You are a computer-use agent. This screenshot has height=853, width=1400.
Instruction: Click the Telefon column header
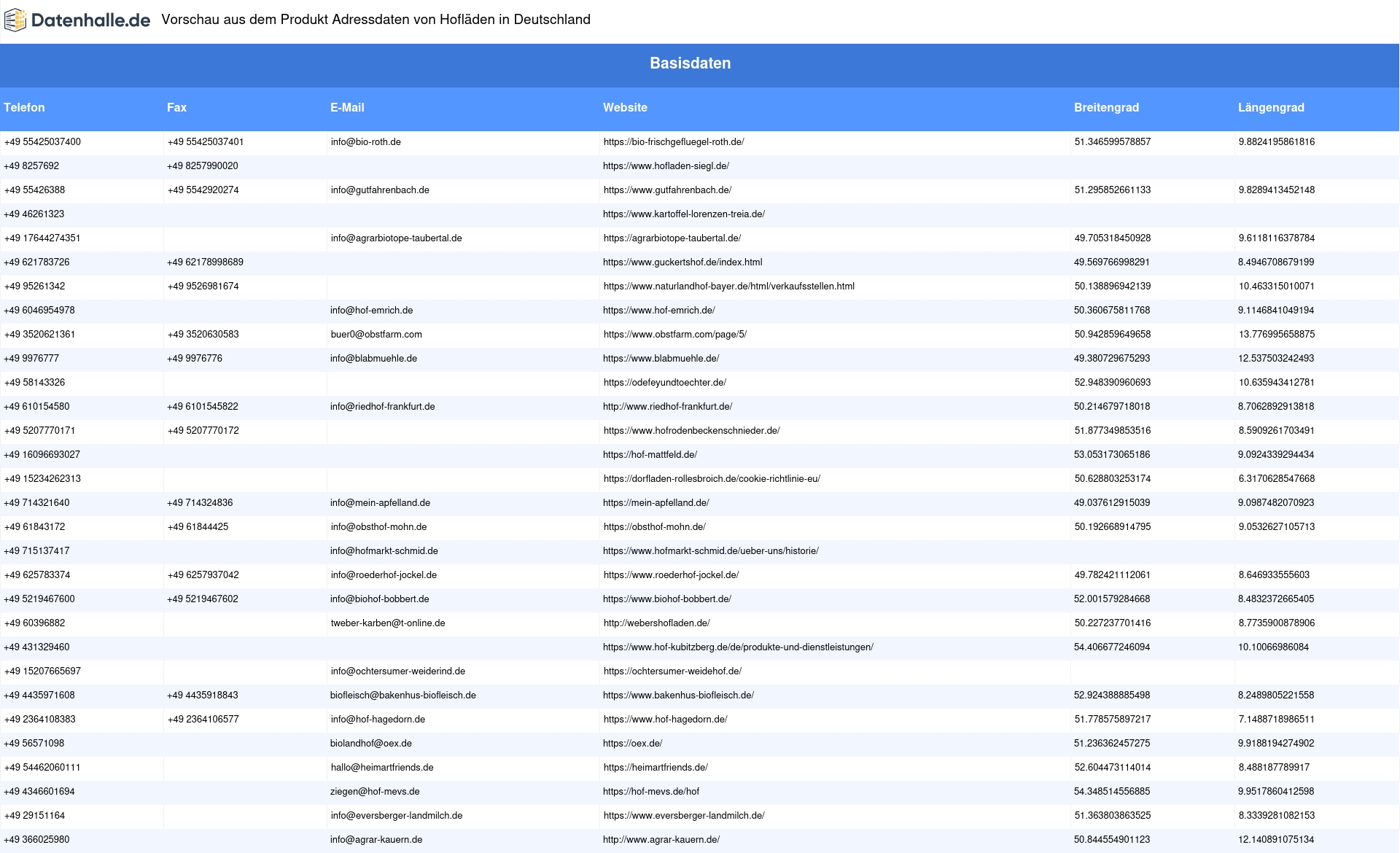(x=24, y=108)
